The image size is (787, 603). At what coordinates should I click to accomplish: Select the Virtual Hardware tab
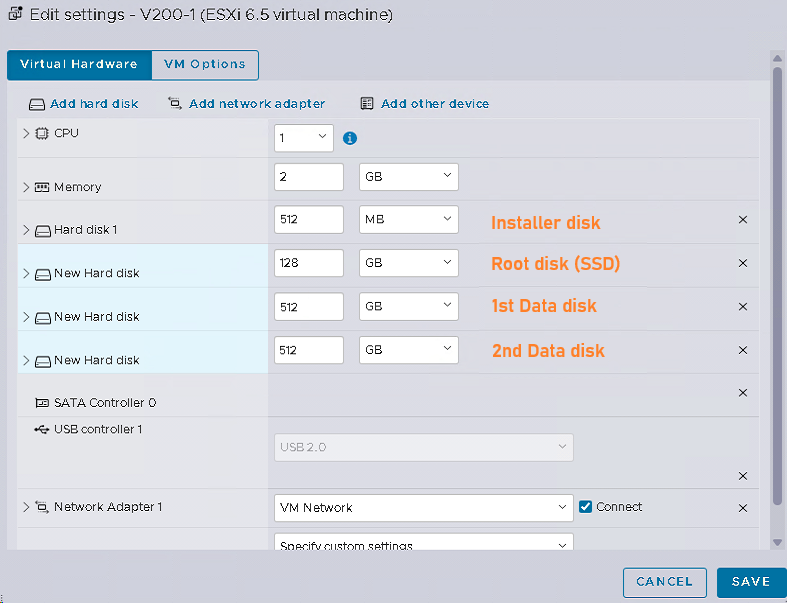(x=79, y=64)
